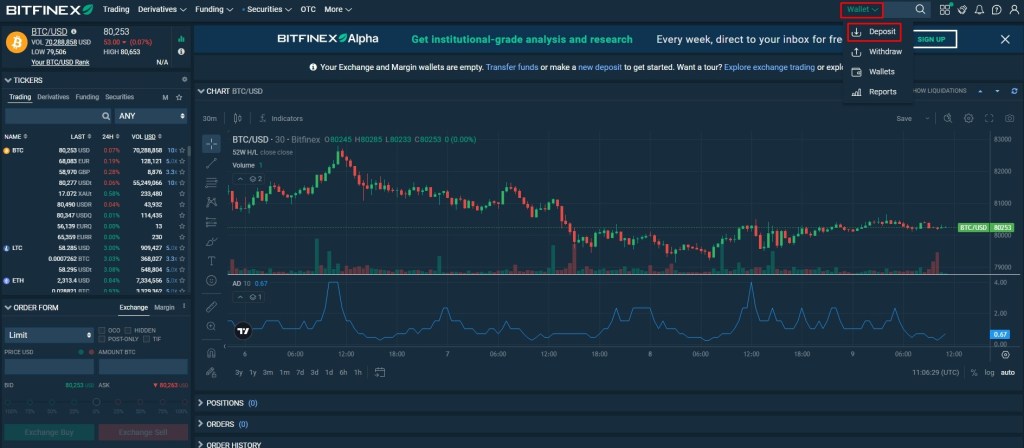Select the brush drawing tool
Screen dimensions: 1024x448
[211, 242]
